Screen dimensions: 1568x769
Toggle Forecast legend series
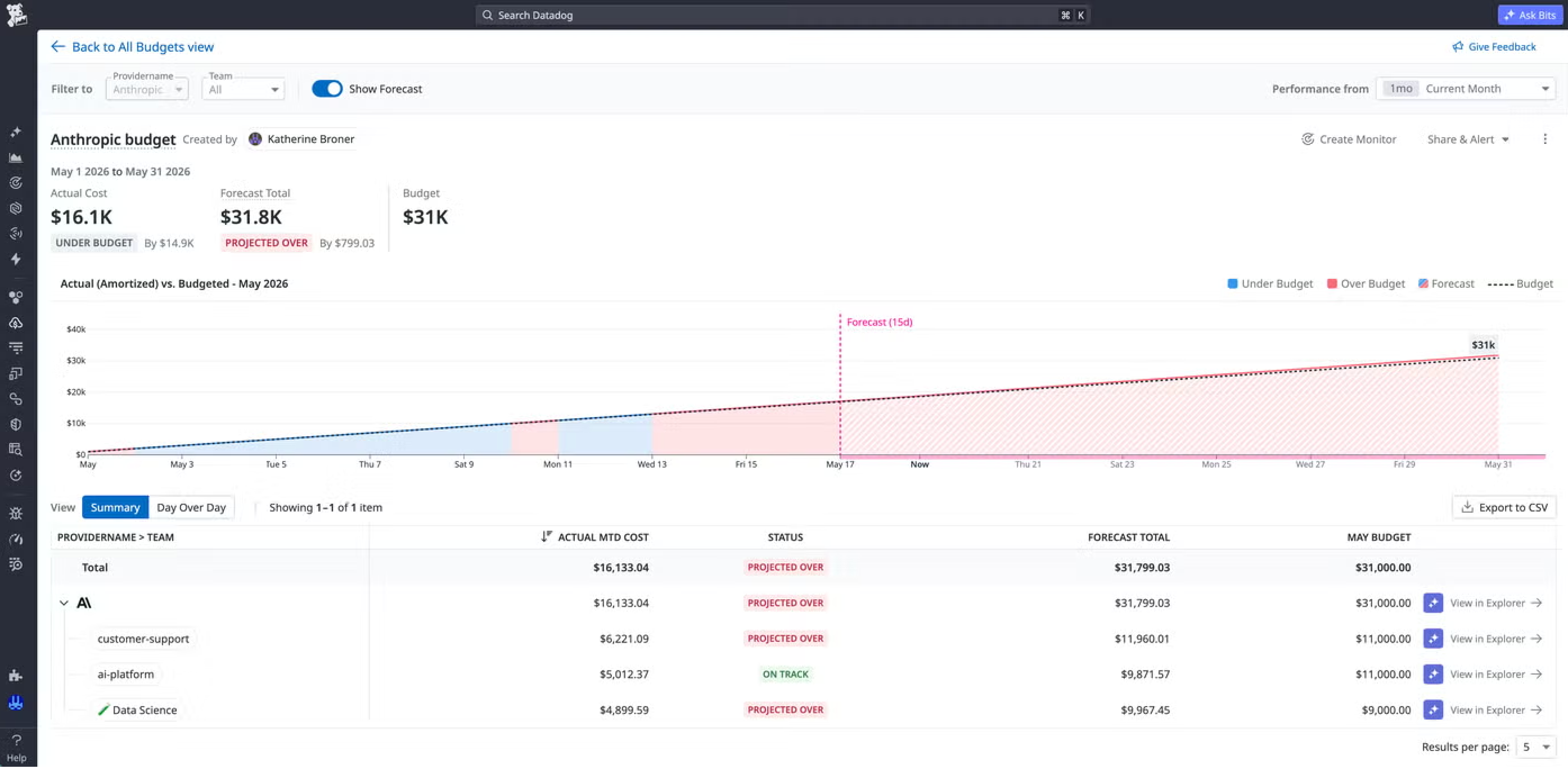point(1447,283)
